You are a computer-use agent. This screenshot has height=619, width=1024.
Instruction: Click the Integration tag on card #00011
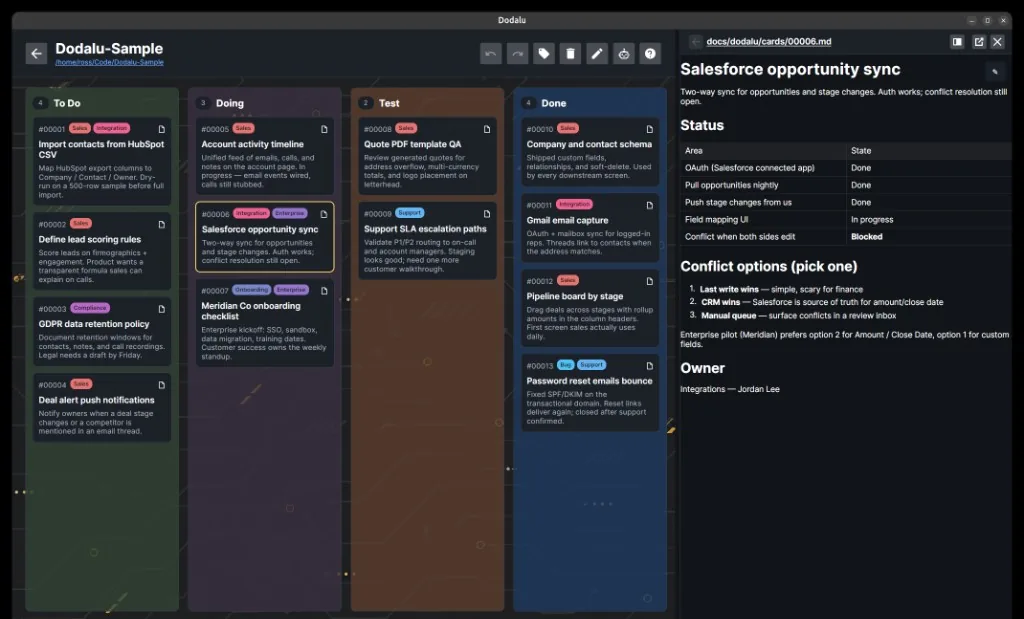click(574, 204)
